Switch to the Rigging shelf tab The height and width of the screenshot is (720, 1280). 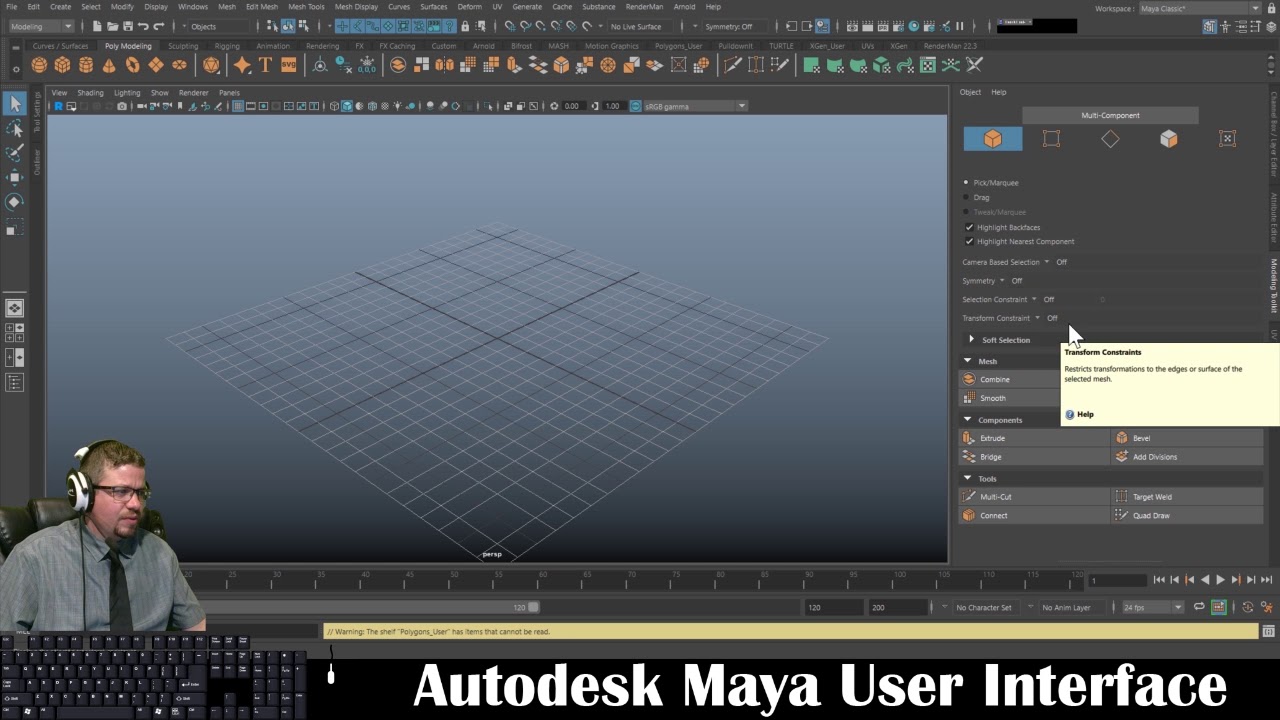click(227, 46)
